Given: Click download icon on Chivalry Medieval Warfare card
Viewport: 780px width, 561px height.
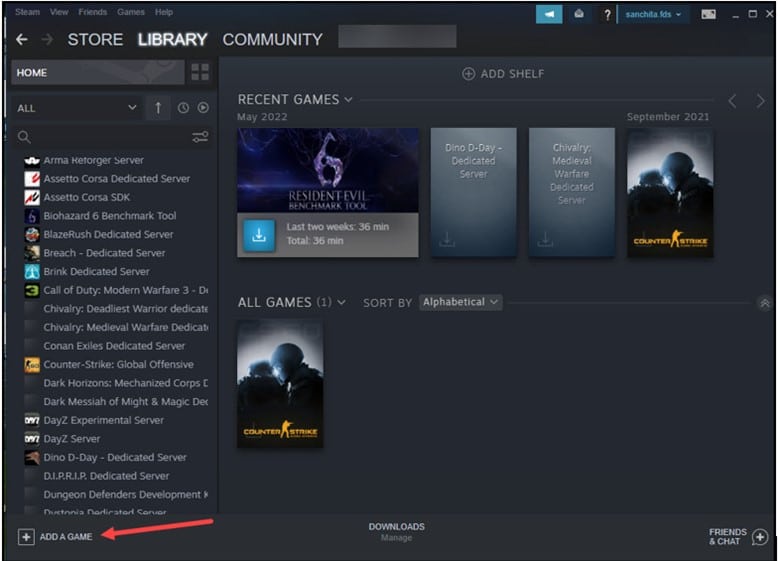Looking at the screenshot, I should (x=545, y=239).
